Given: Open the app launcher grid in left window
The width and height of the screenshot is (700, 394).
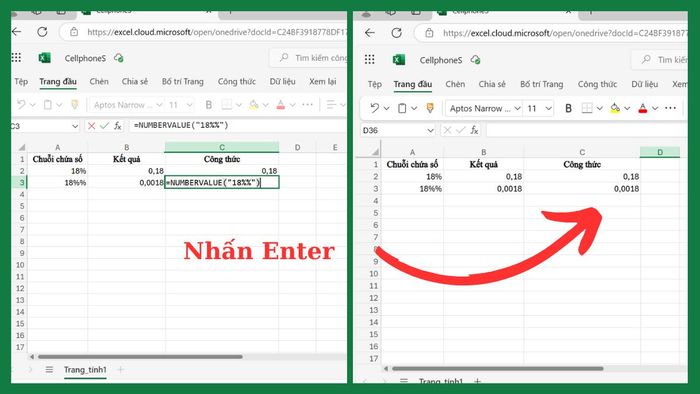Looking at the screenshot, I should (17, 57).
